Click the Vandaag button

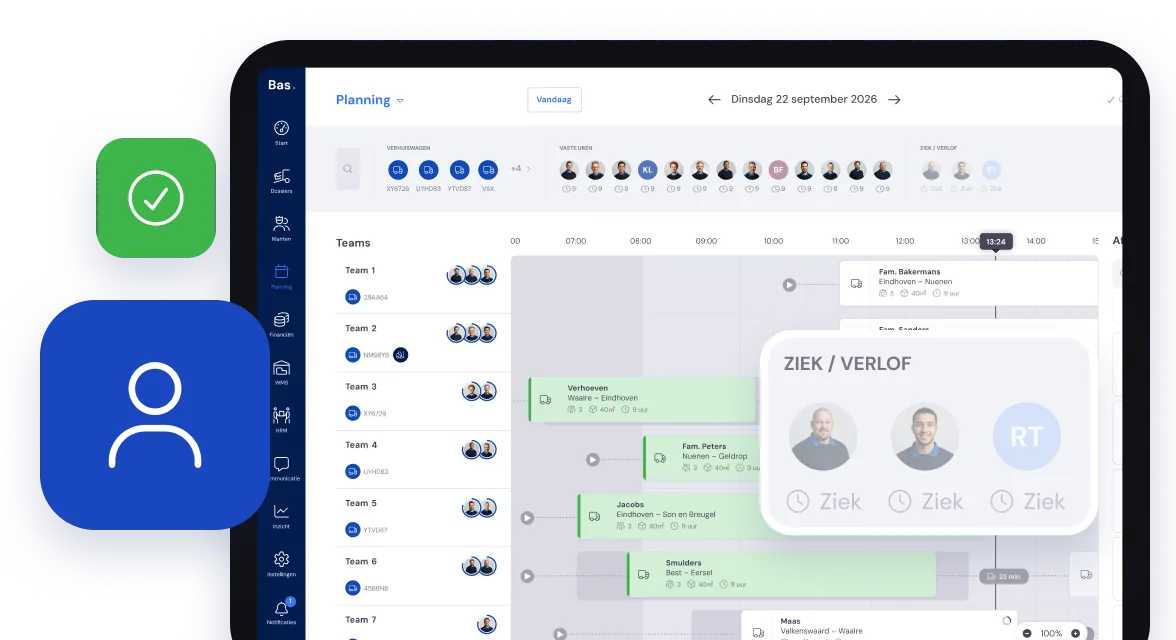coord(554,100)
